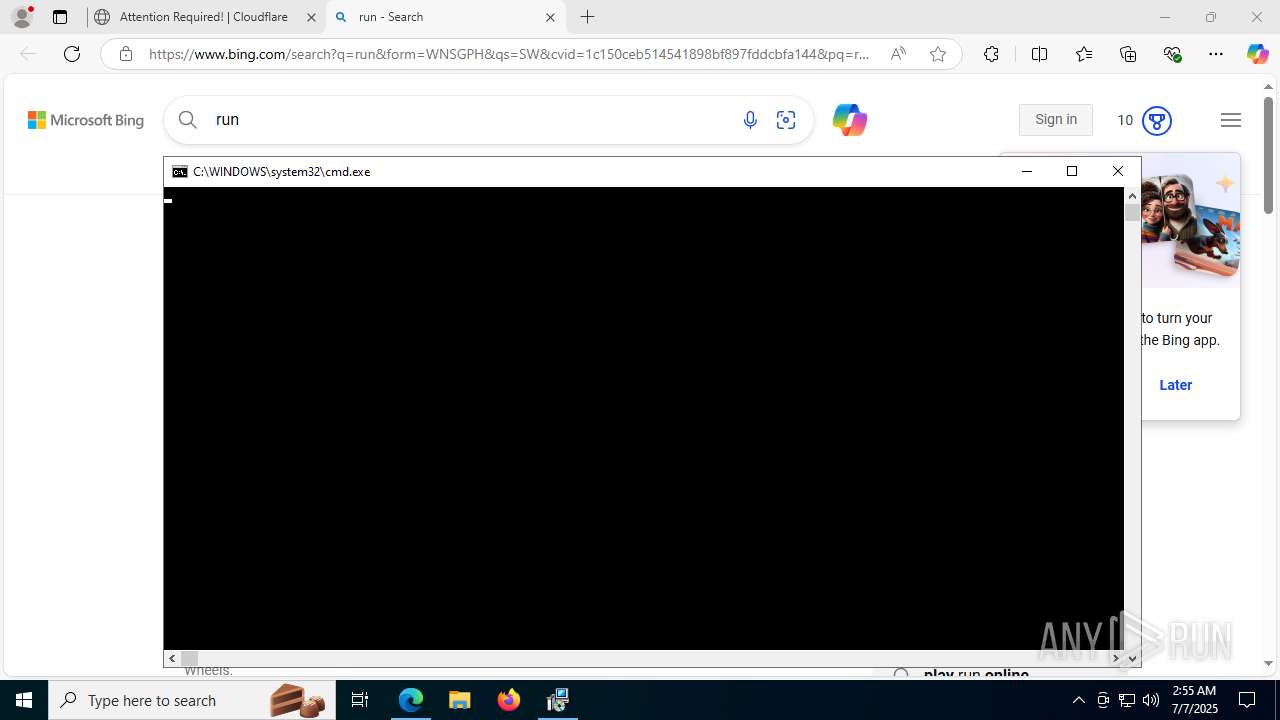Add this page to favorites star
Screen dimensions: 1280x720
[938, 54]
